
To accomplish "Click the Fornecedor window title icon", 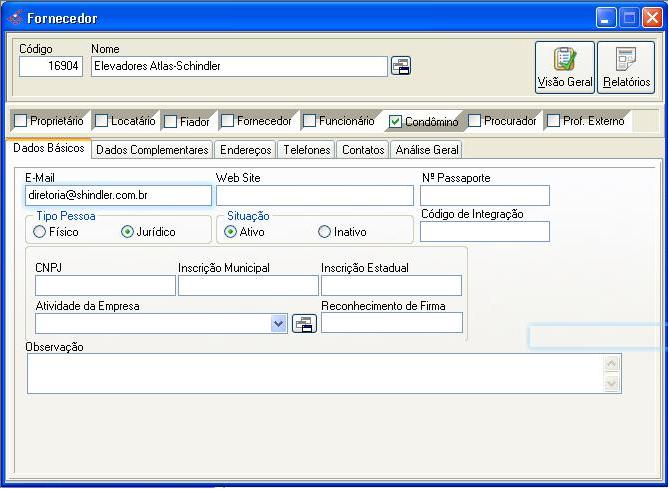I will click(14, 18).
